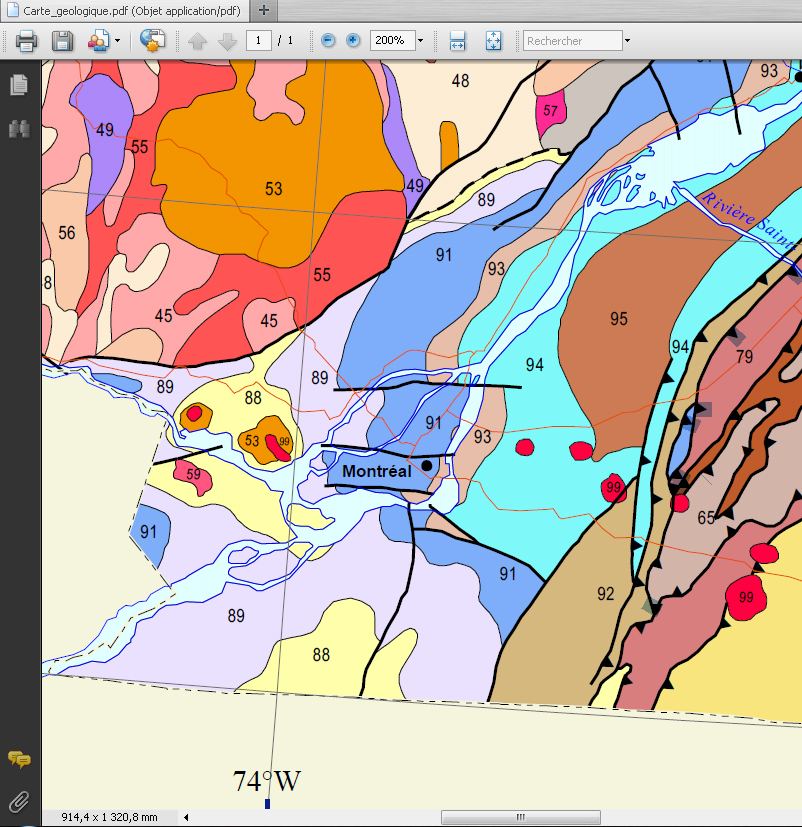
Task: Save the PDF with the floppy disk icon
Action: 62,41
